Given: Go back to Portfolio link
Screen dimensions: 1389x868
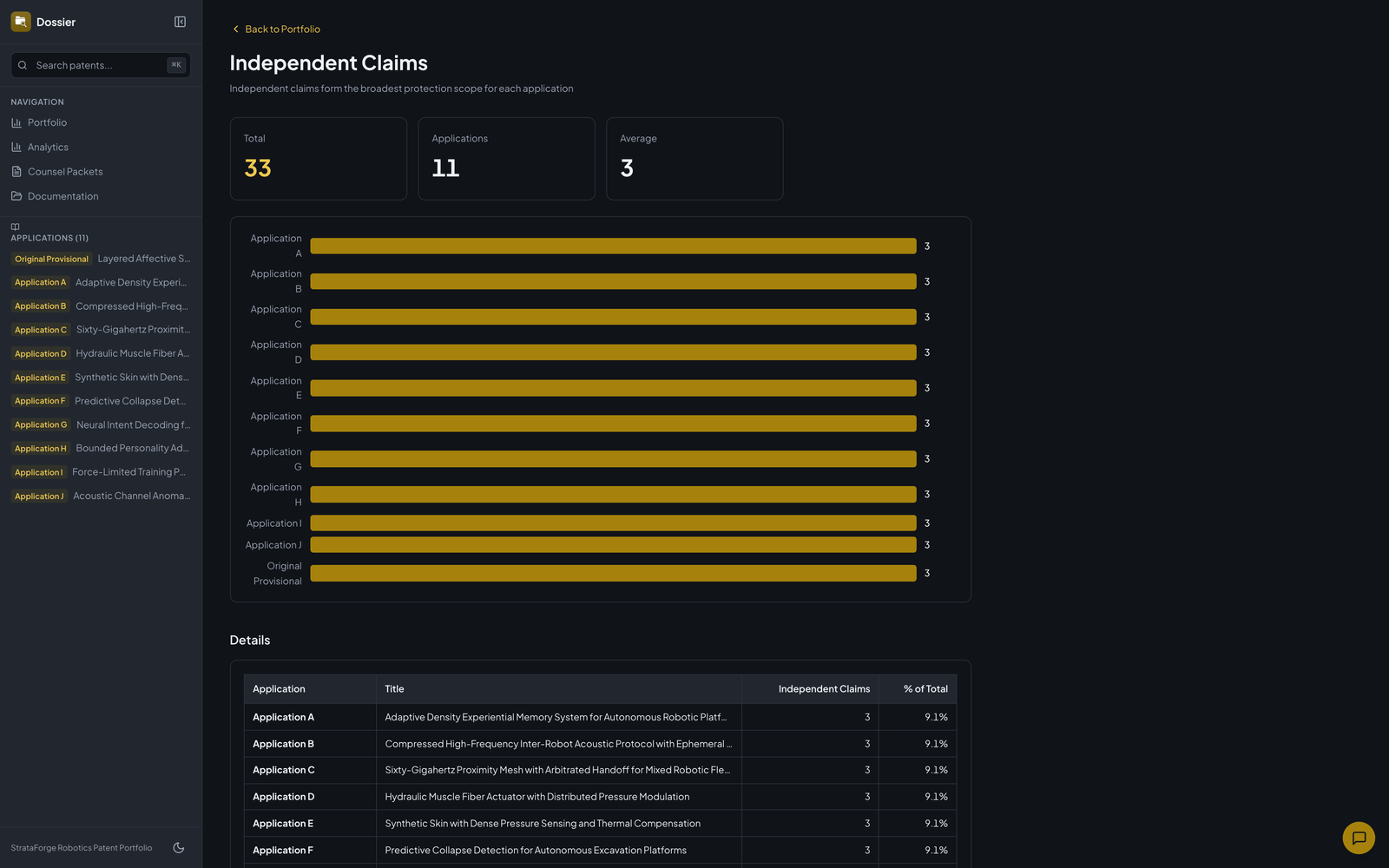Looking at the screenshot, I should 275,29.
